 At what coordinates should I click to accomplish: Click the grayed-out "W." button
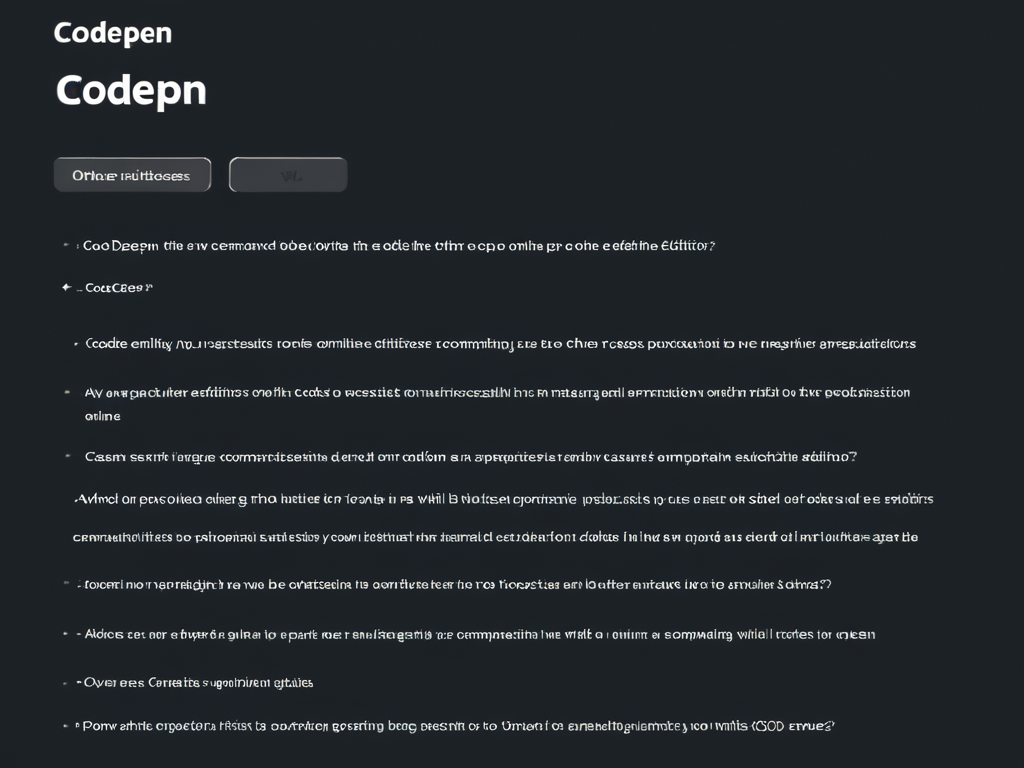tap(288, 174)
